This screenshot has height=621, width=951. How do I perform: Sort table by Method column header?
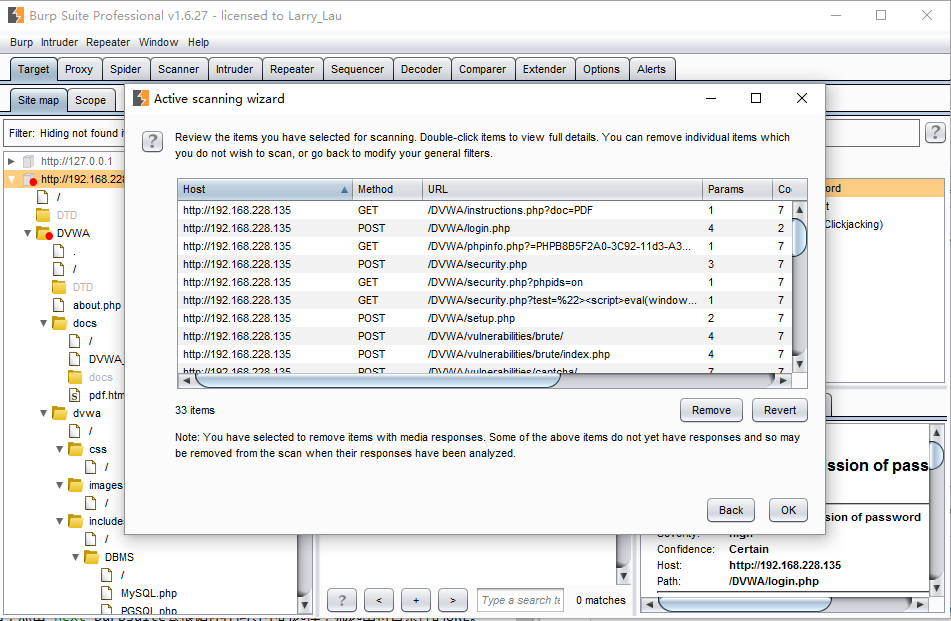[387, 189]
